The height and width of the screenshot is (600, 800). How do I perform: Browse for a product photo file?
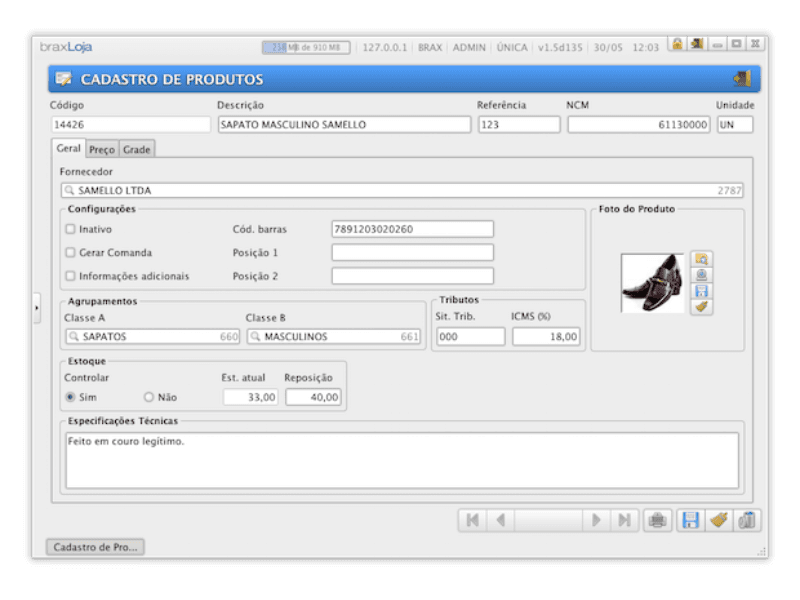click(702, 260)
